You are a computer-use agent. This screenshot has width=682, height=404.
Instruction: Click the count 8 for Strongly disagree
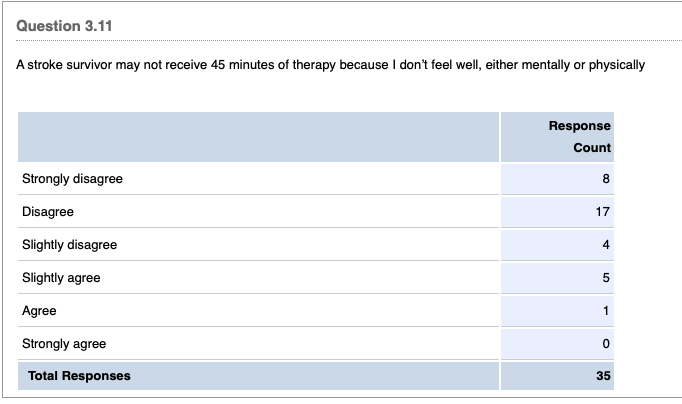pos(606,179)
